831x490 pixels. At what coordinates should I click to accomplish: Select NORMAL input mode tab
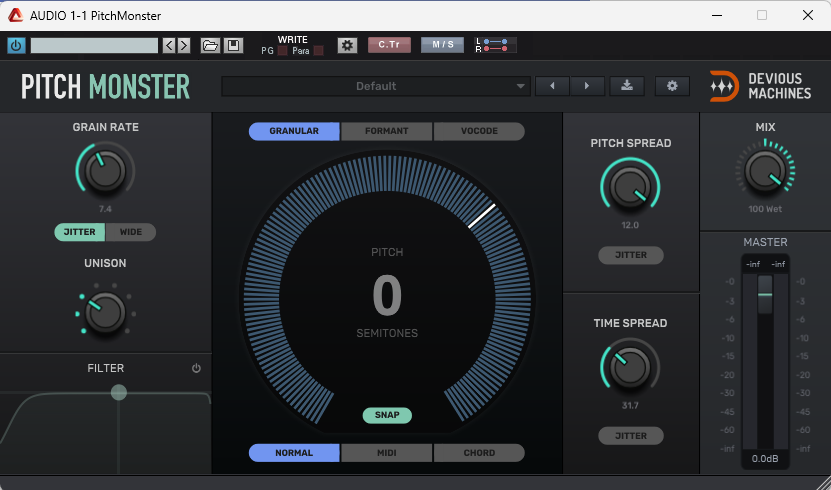(294, 453)
